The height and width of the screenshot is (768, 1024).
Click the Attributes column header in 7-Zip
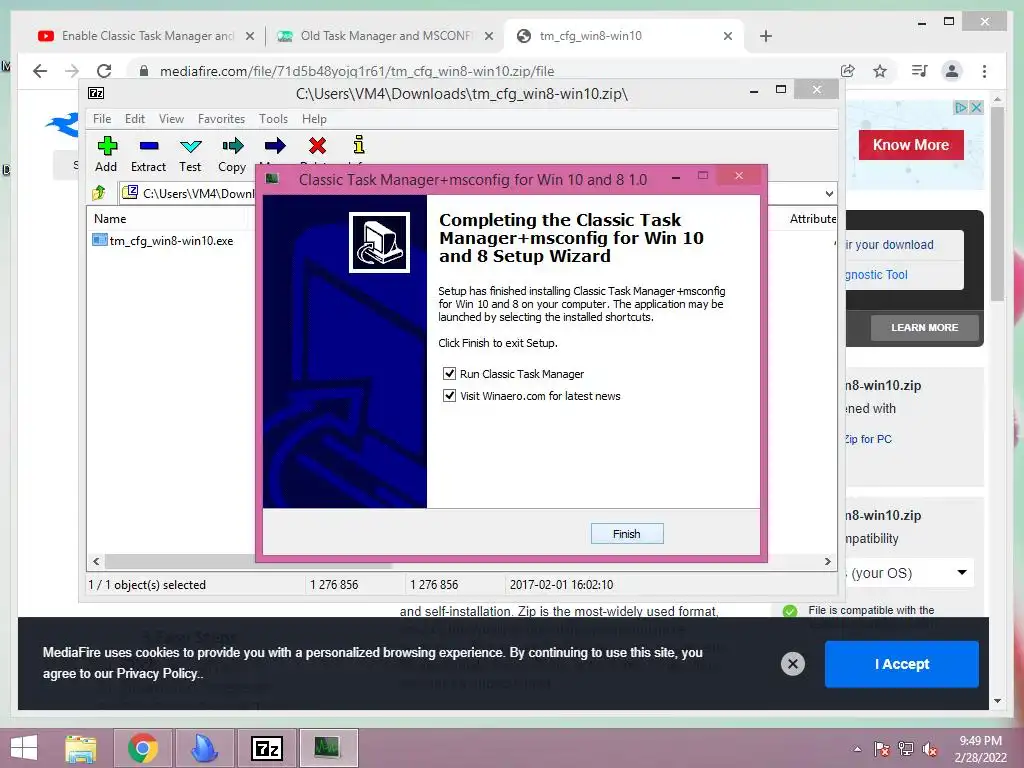click(x=812, y=219)
